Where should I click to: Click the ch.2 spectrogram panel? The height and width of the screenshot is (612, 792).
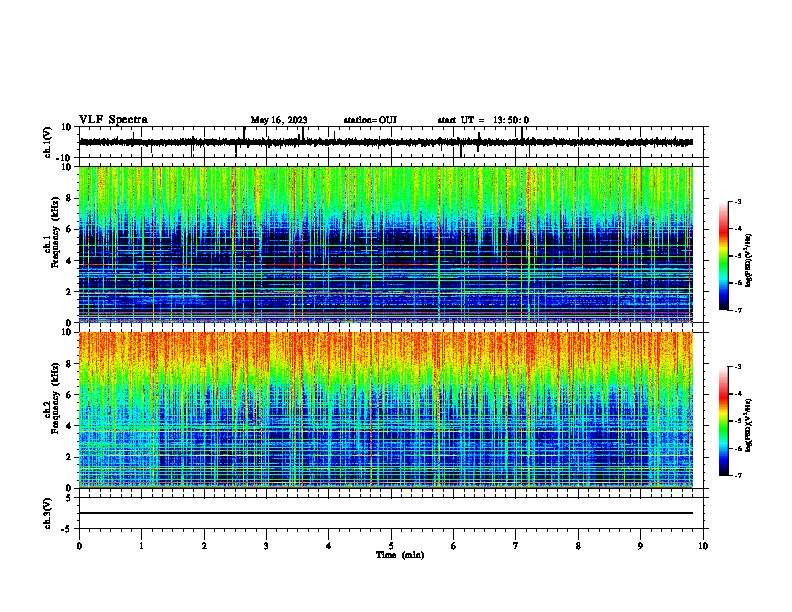386,410
